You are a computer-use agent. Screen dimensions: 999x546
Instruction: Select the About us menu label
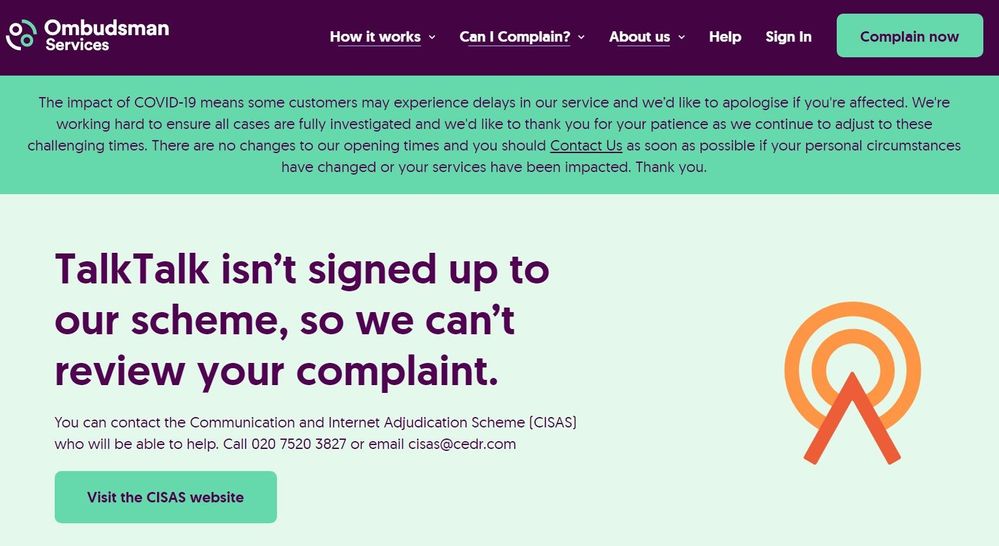[x=639, y=37]
